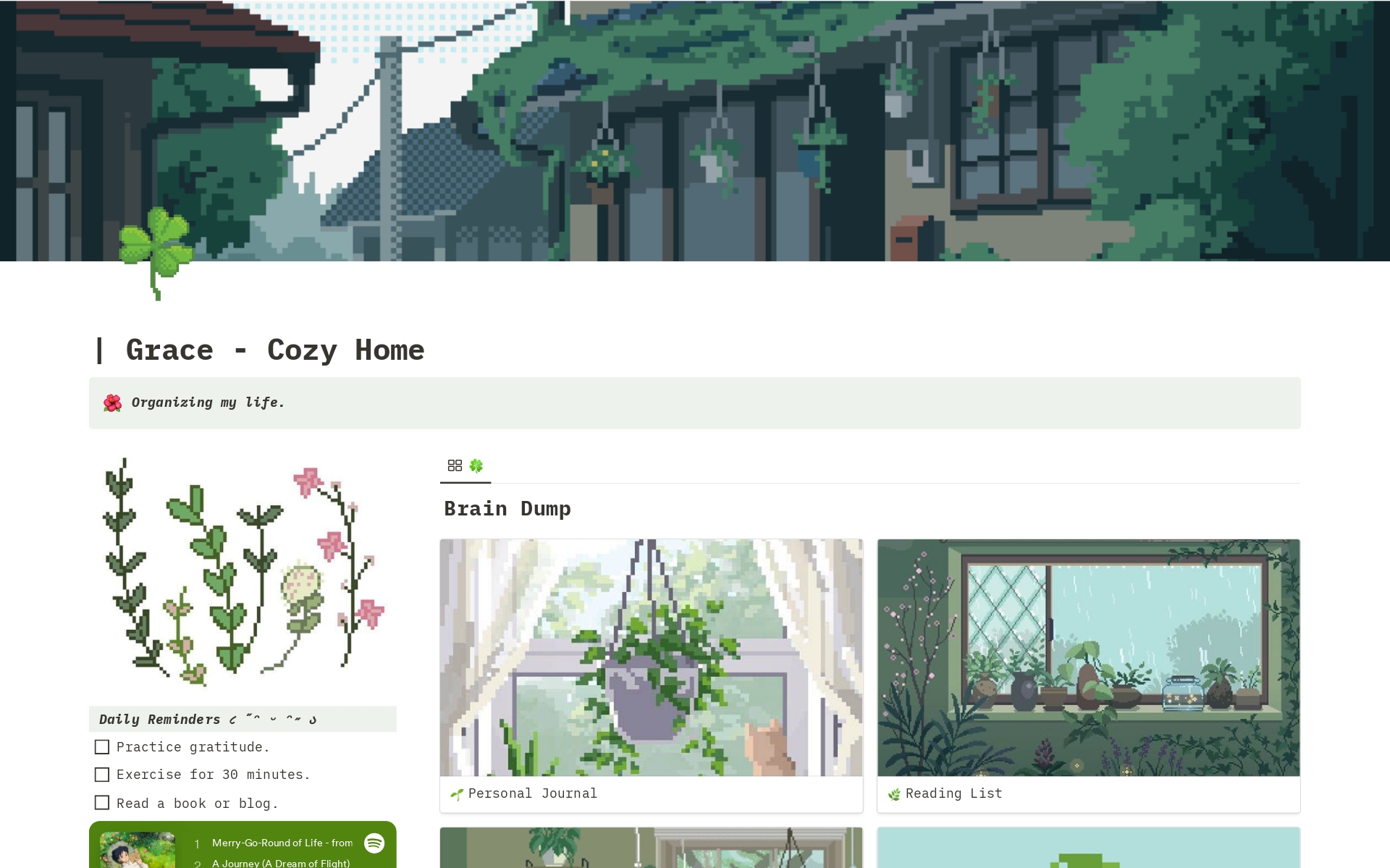Viewport: 1390px width, 868px height.
Task: Open the Personal Journal card title
Action: coord(533,793)
